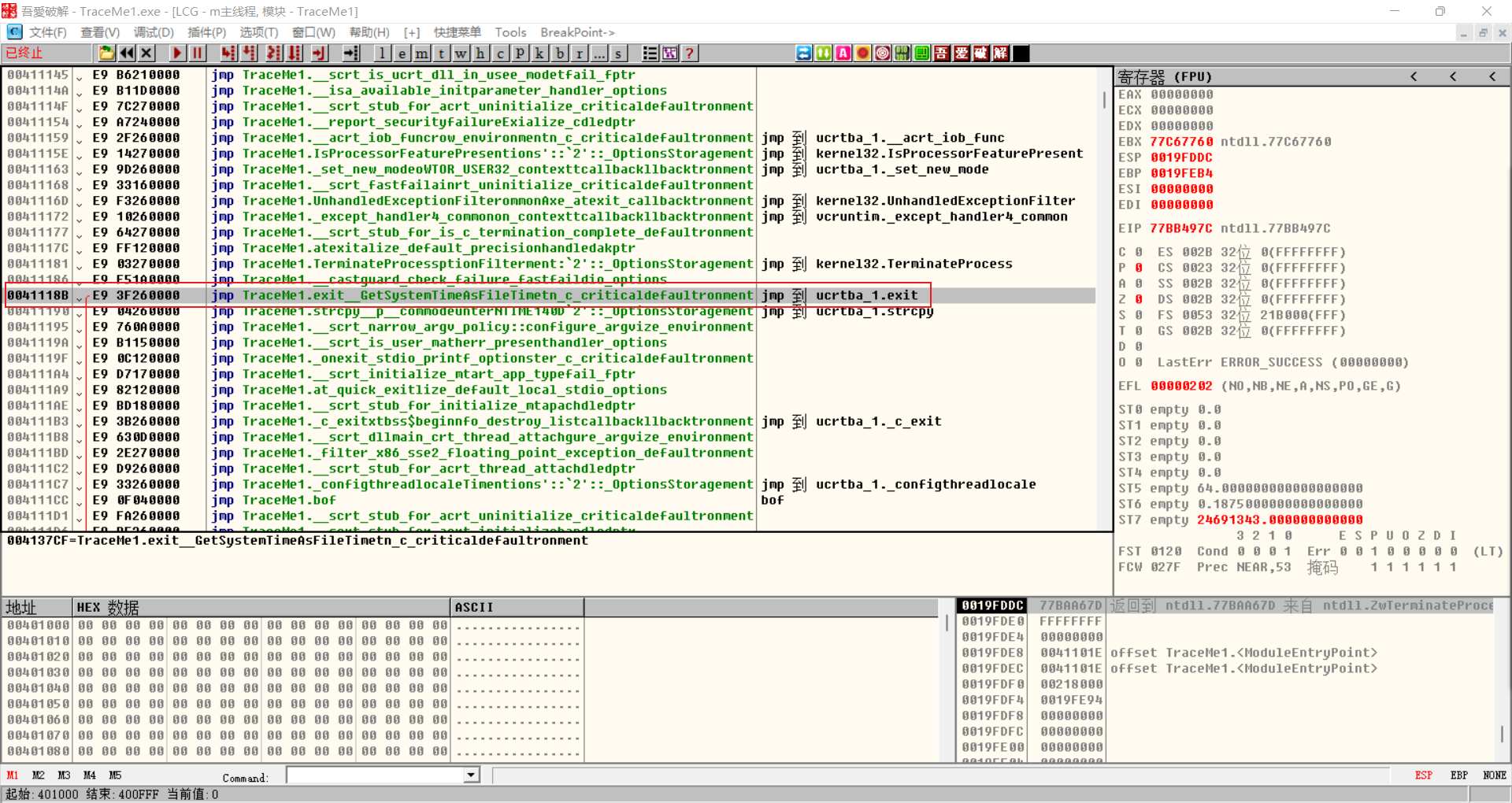Click the Go to address arrow icon
This screenshot has width=1512, height=803.
coord(351,54)
